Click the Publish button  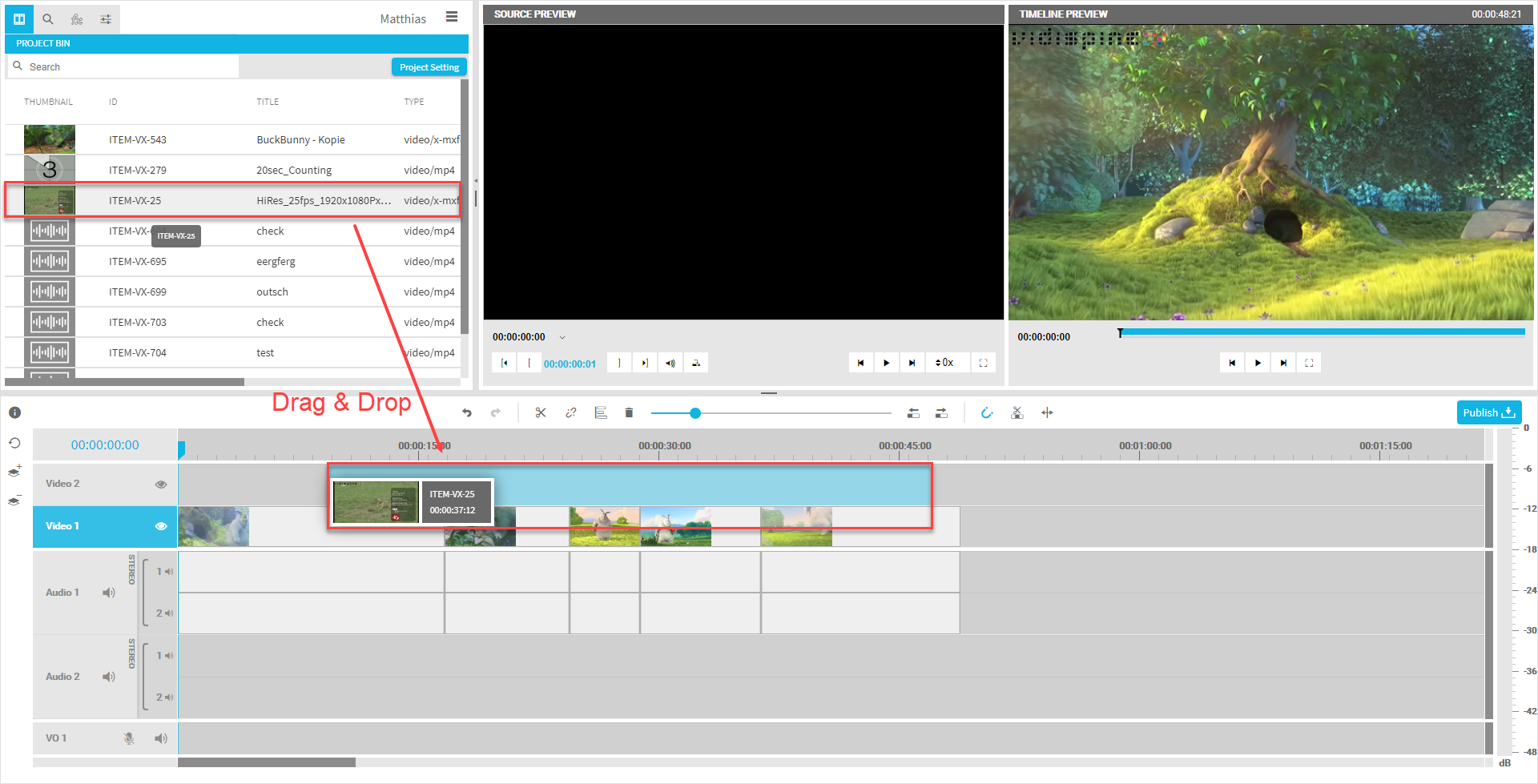point(1488,413)
